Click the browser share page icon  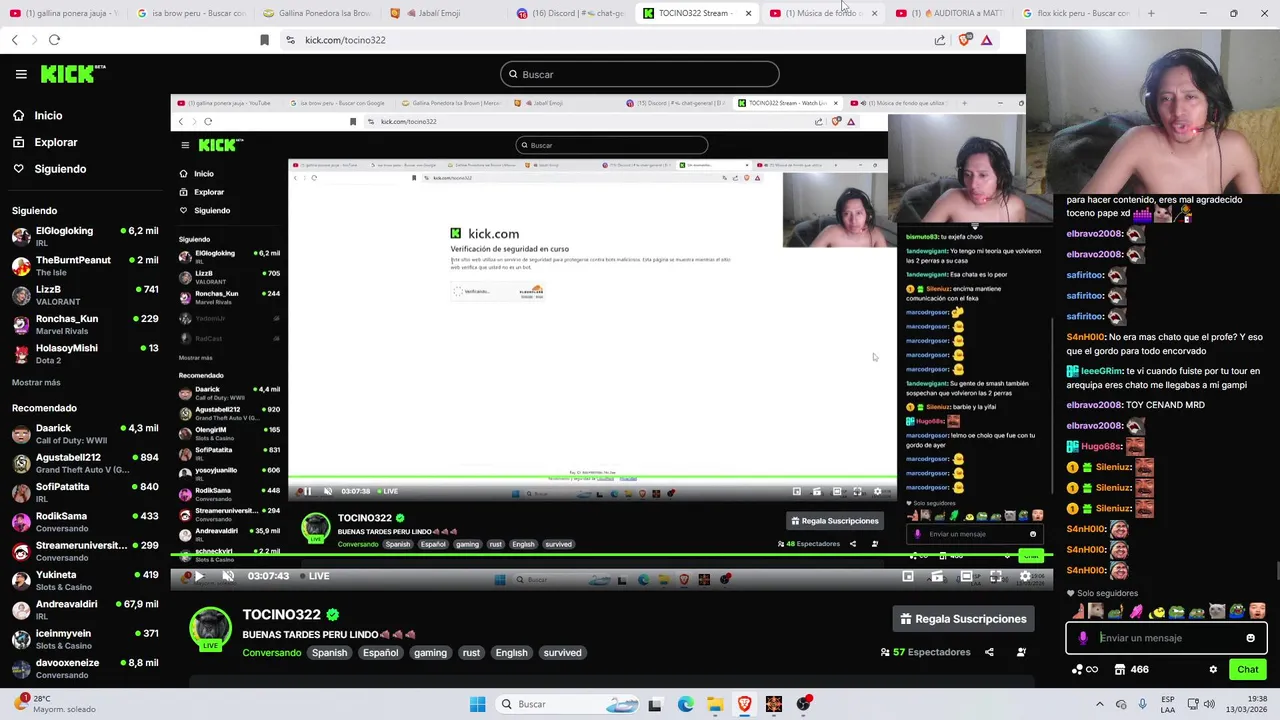tap(940, 40)
